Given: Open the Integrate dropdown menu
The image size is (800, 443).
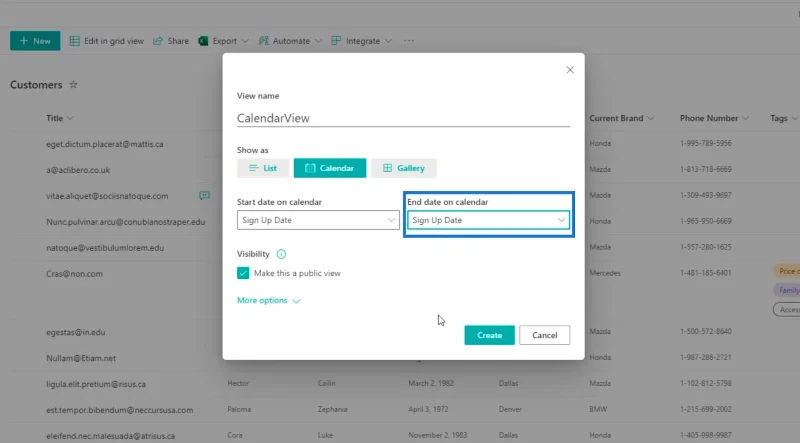Looking at the screenshot, I should (362, 41).
